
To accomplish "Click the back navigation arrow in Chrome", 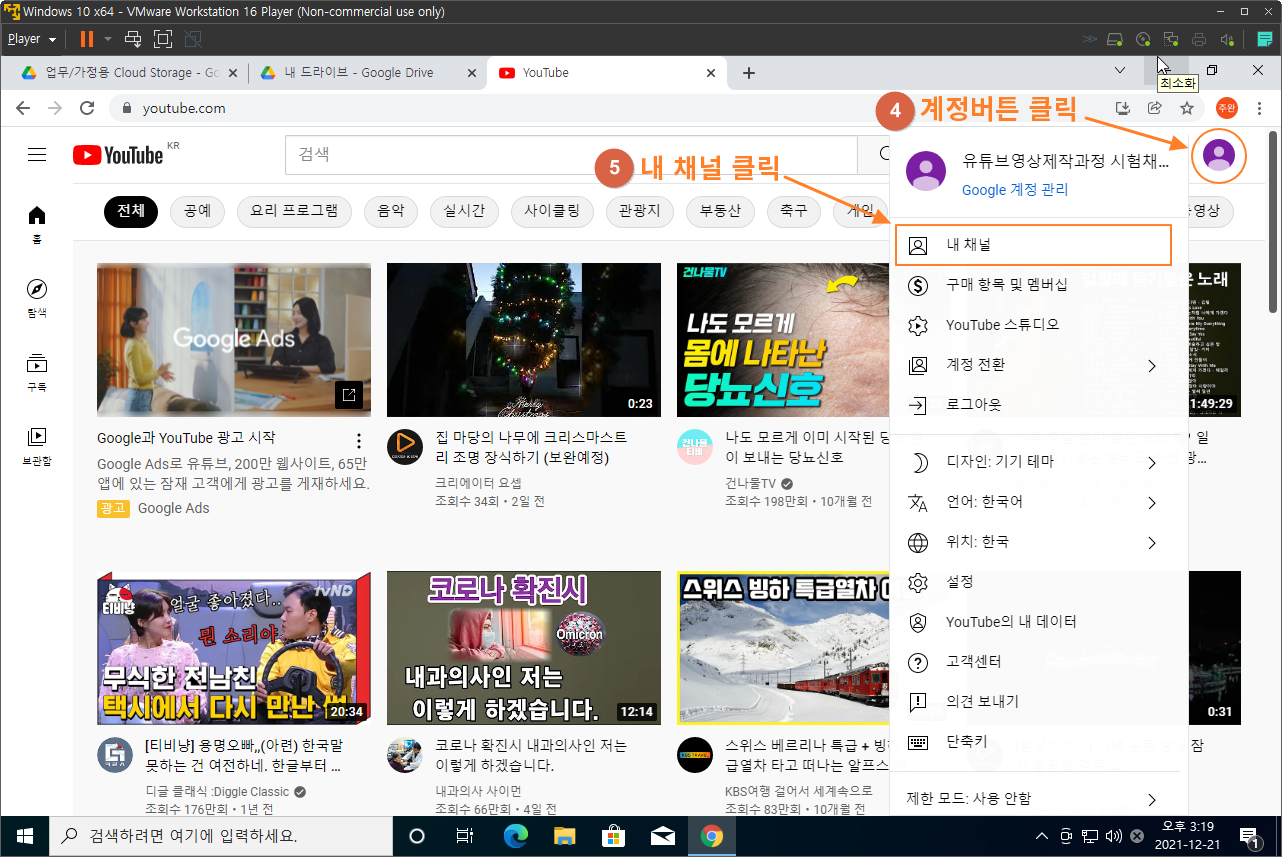I will [23, 108].
